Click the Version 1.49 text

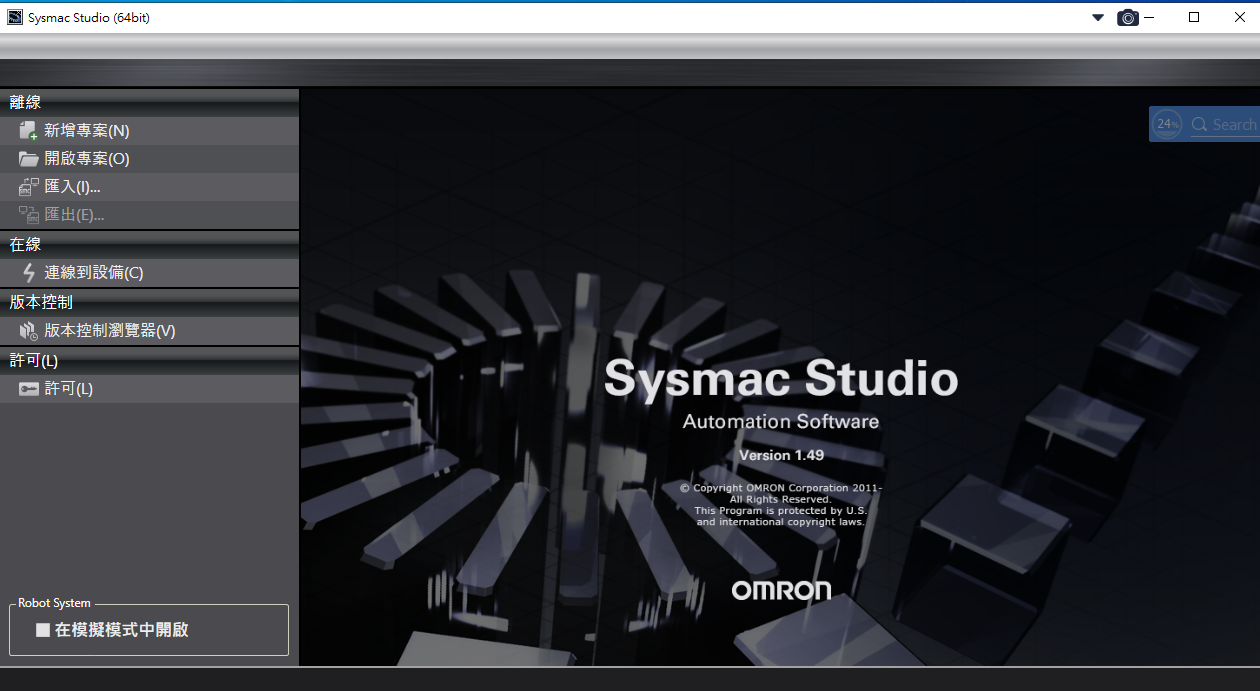781,455
